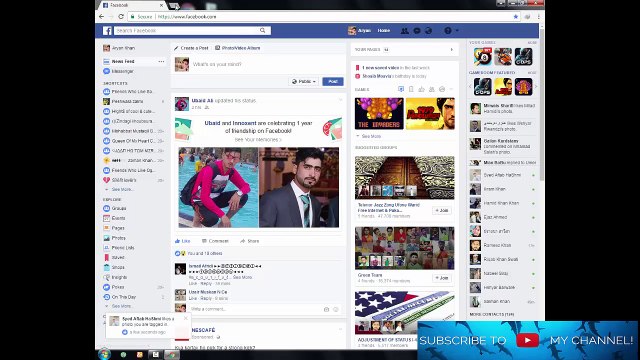Open Insights in Explore section

point(119,277)
